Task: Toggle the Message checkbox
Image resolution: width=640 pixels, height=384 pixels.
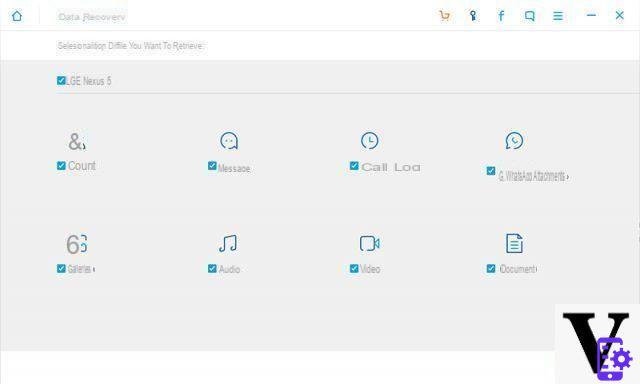Action: pos(212,166)
